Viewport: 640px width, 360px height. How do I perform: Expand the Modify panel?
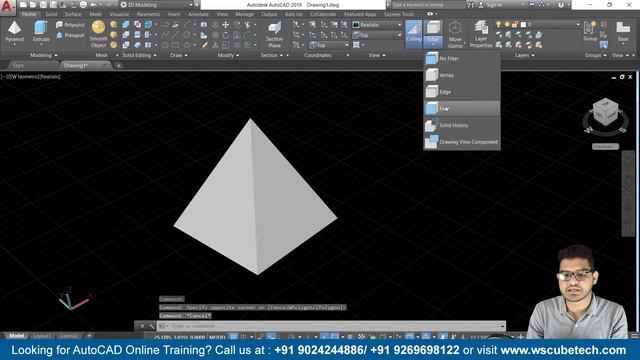pos(228,55)
